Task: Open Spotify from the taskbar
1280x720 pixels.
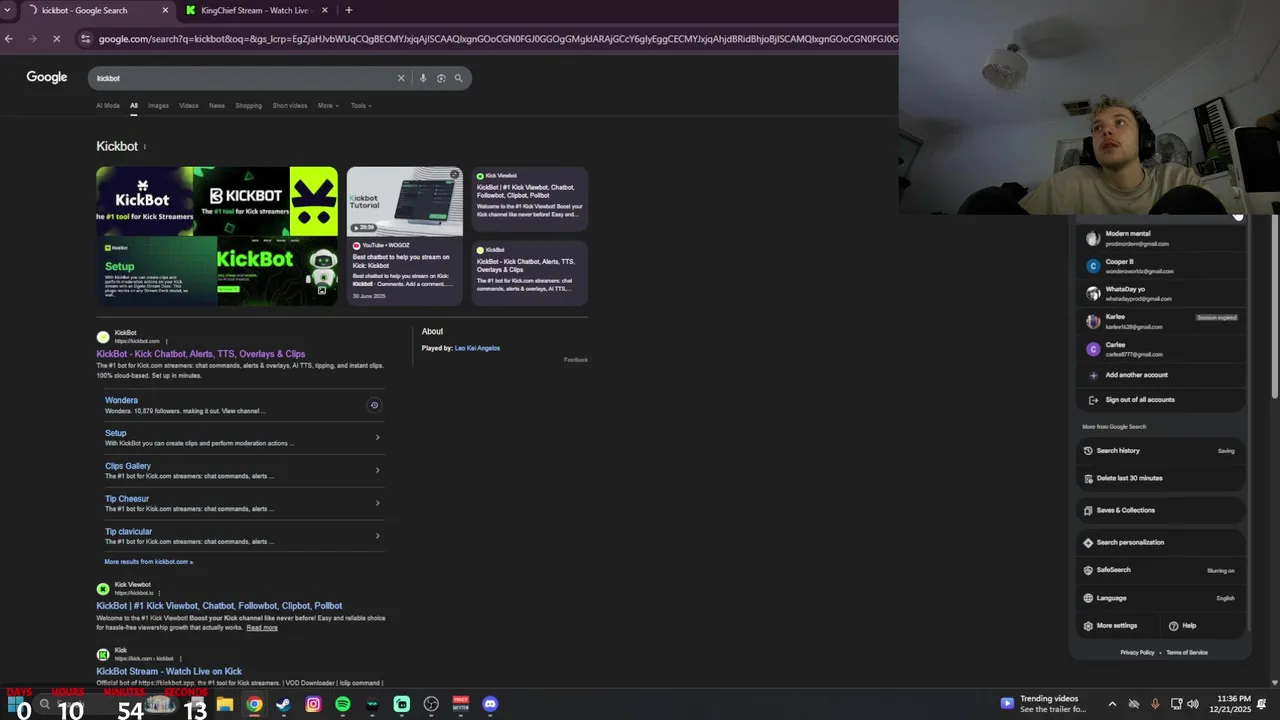Action: [x=343, y=704]
